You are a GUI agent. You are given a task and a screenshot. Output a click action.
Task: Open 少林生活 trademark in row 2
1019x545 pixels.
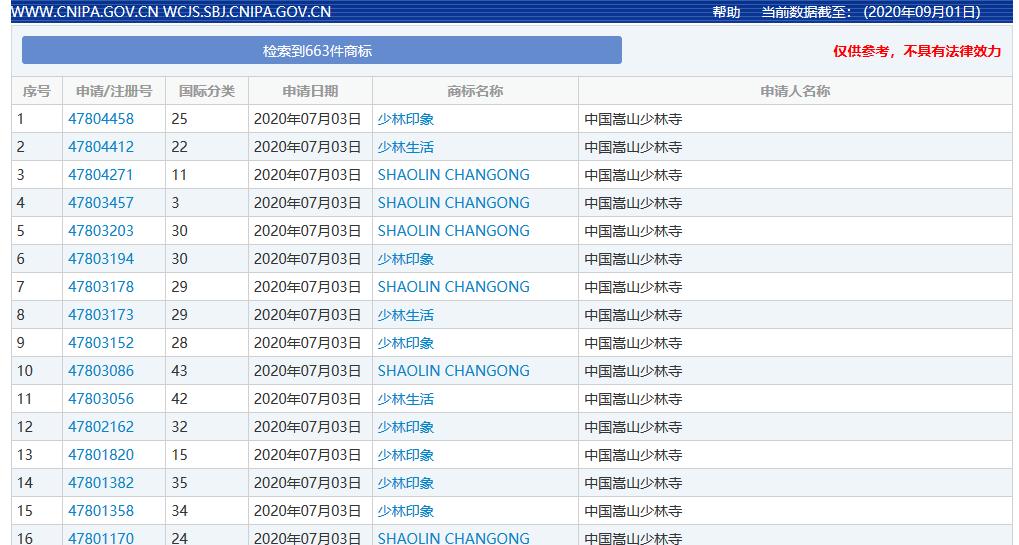coord(406,147)
